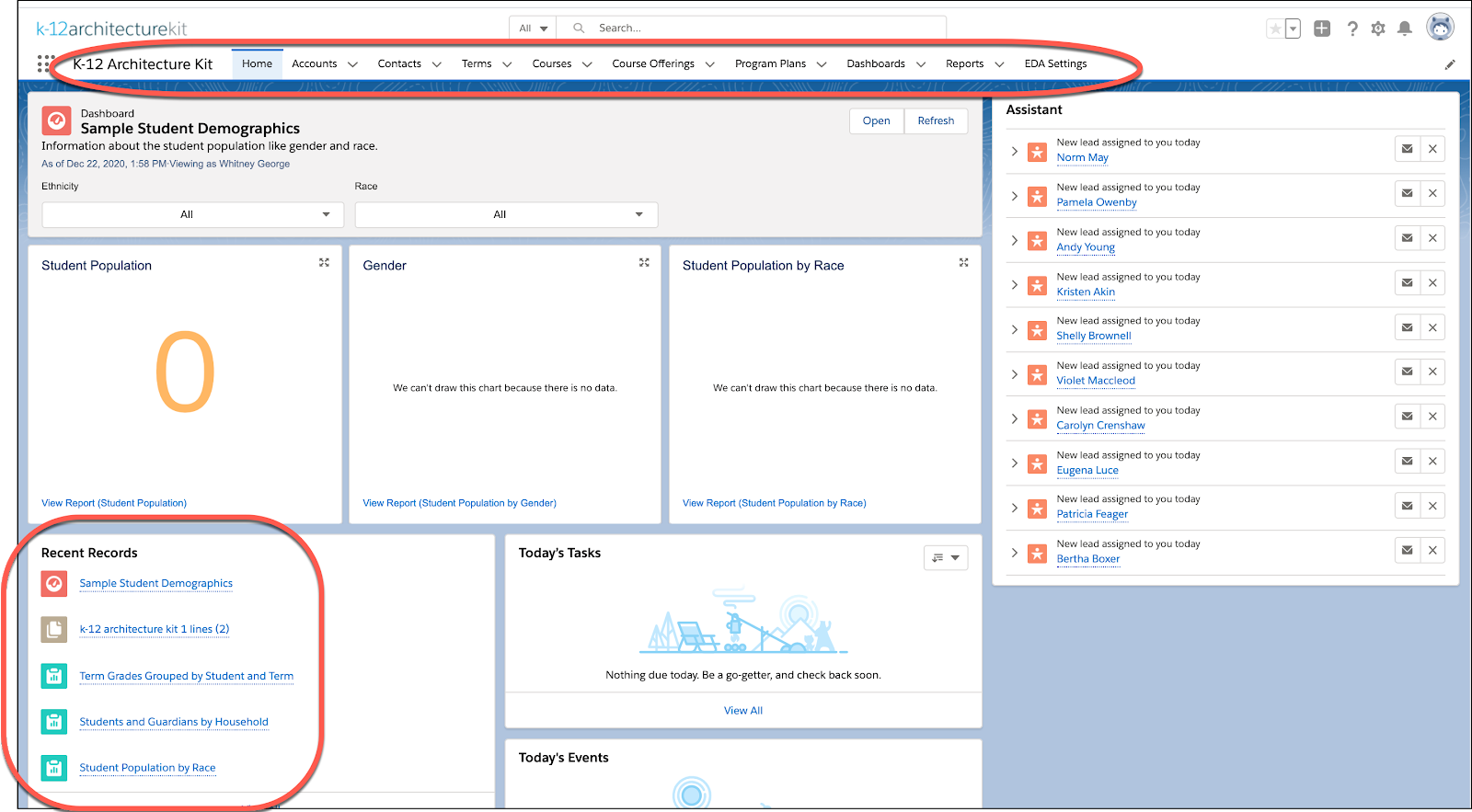Click the Refresh dashboard button

click(936, 120)
